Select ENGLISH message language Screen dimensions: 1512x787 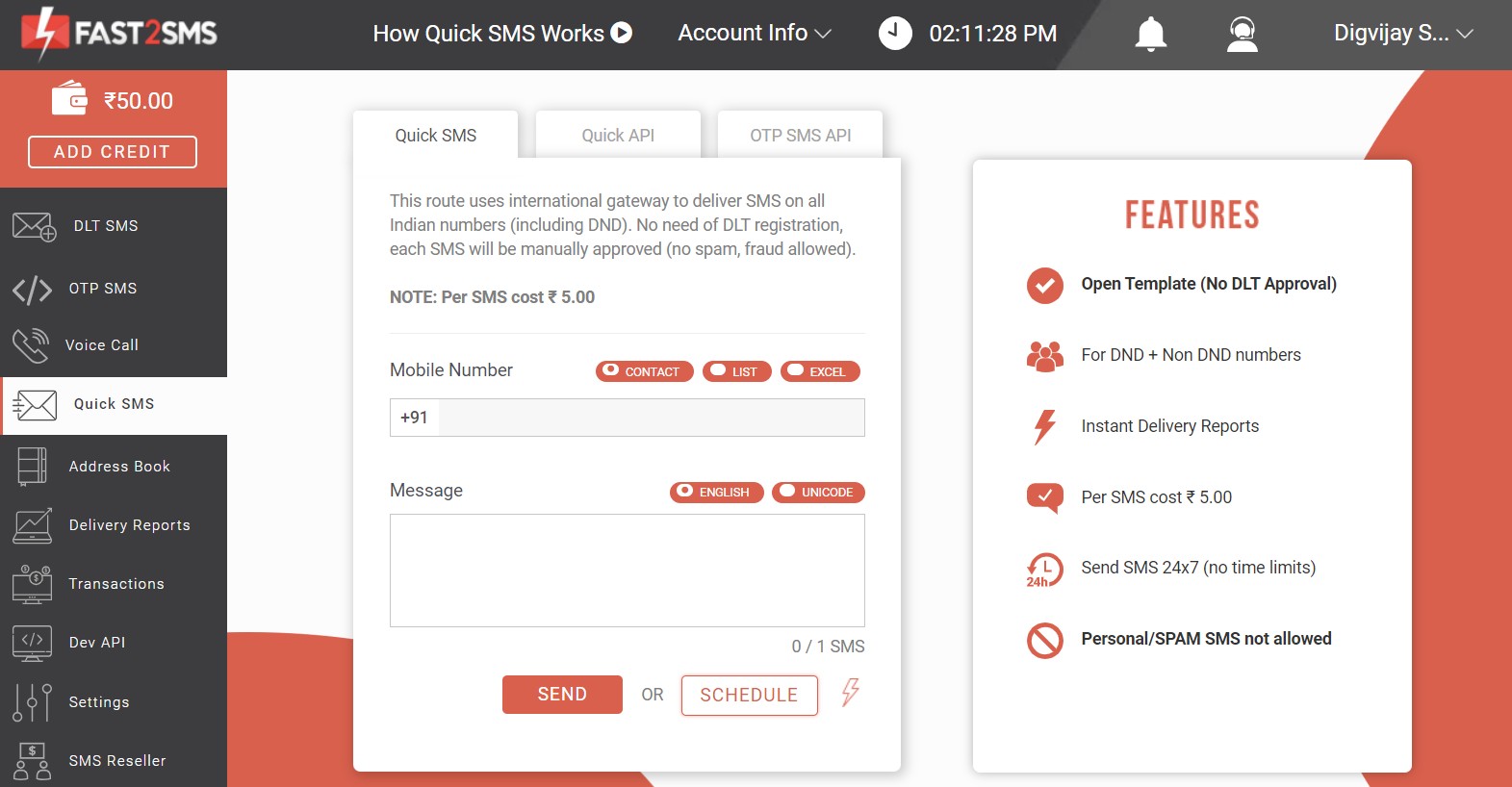click(x=716, y=492)
